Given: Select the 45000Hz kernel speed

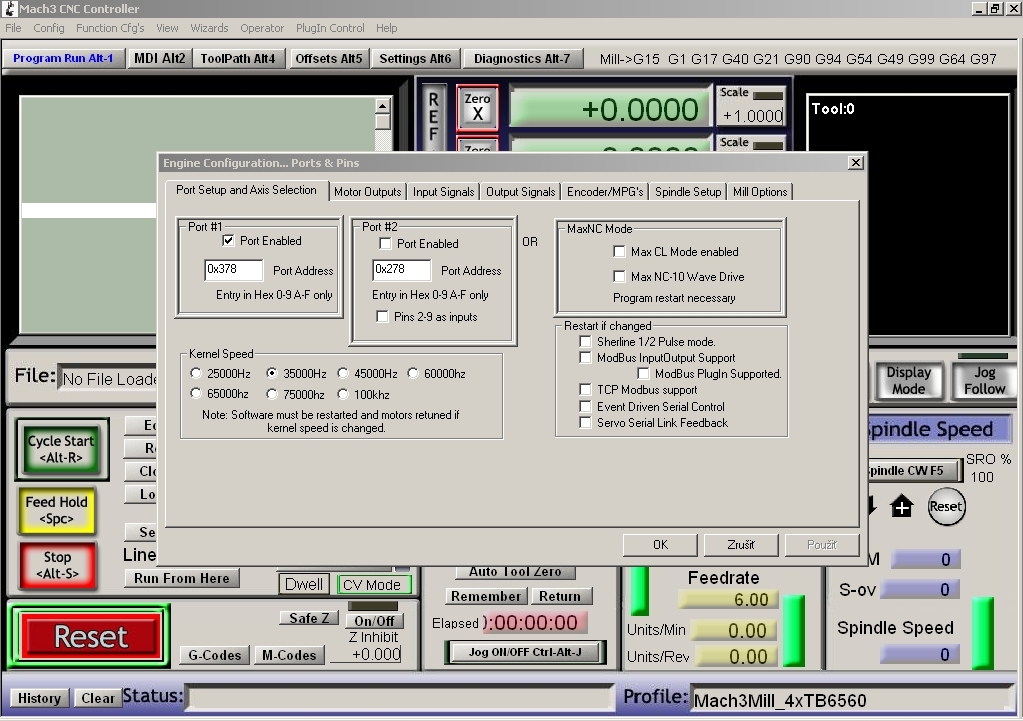Looking at the screenshot, I should tap(344, 374).
